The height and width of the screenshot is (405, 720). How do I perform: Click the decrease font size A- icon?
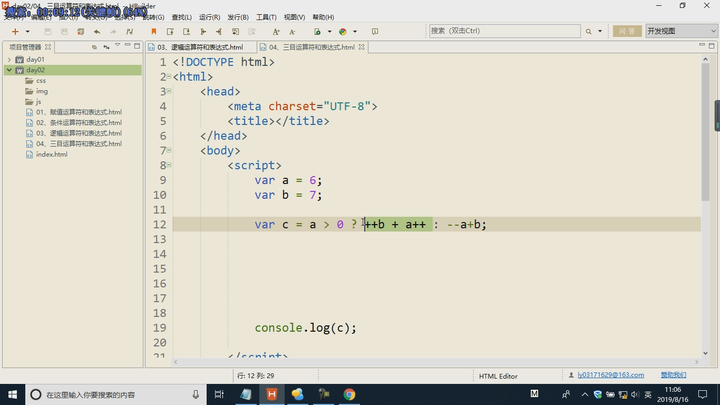pyautogui.click(x=292, y=31)
